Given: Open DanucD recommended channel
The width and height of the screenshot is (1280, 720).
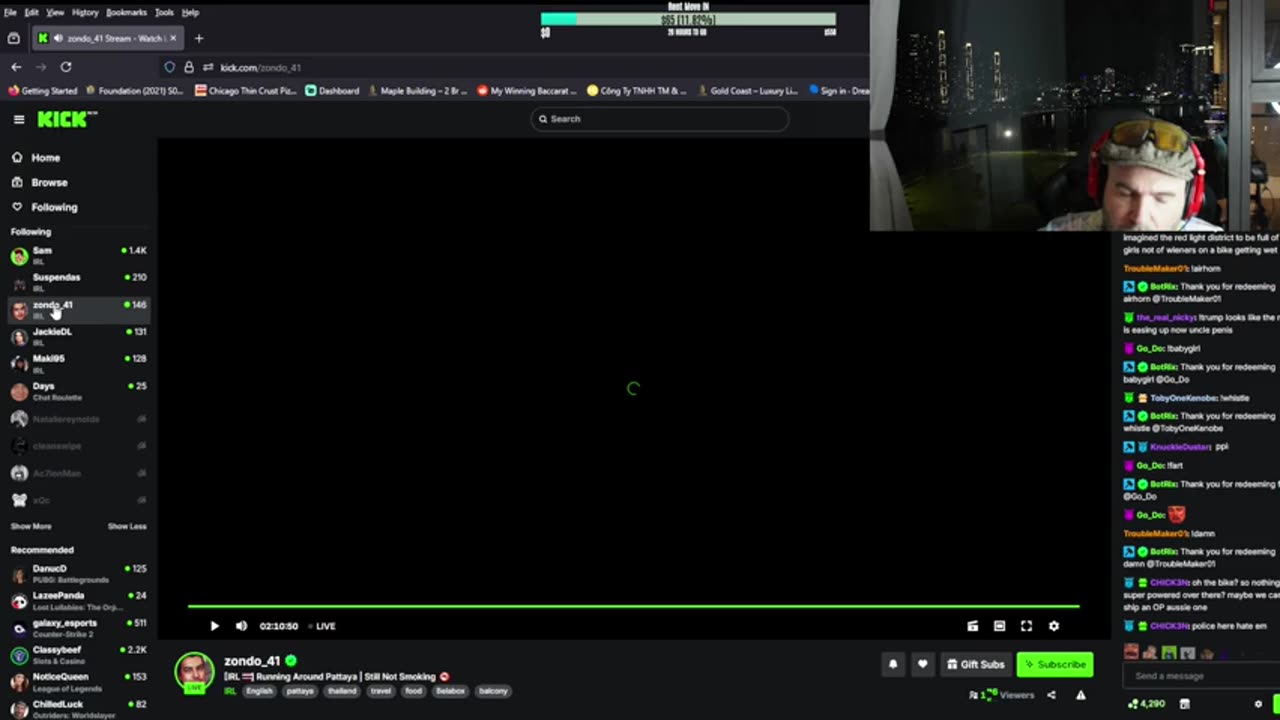Looking at the screenshot, I should 78,573.
